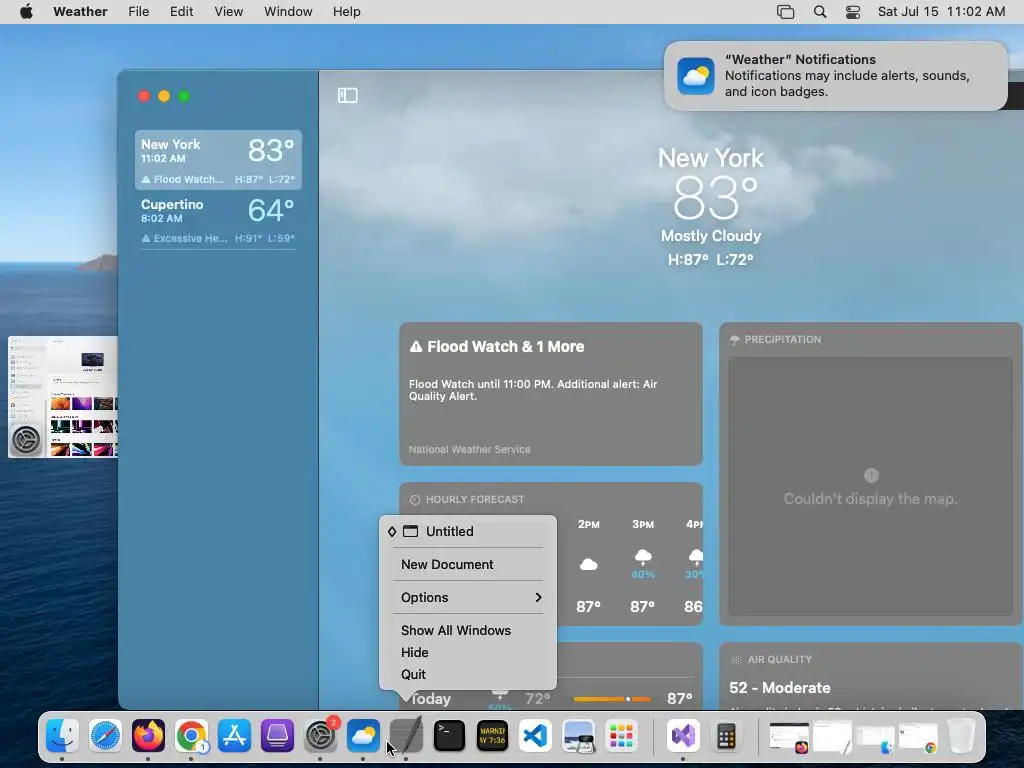
Task: Click the Hourly Forecast header
Action: [468, 500]
